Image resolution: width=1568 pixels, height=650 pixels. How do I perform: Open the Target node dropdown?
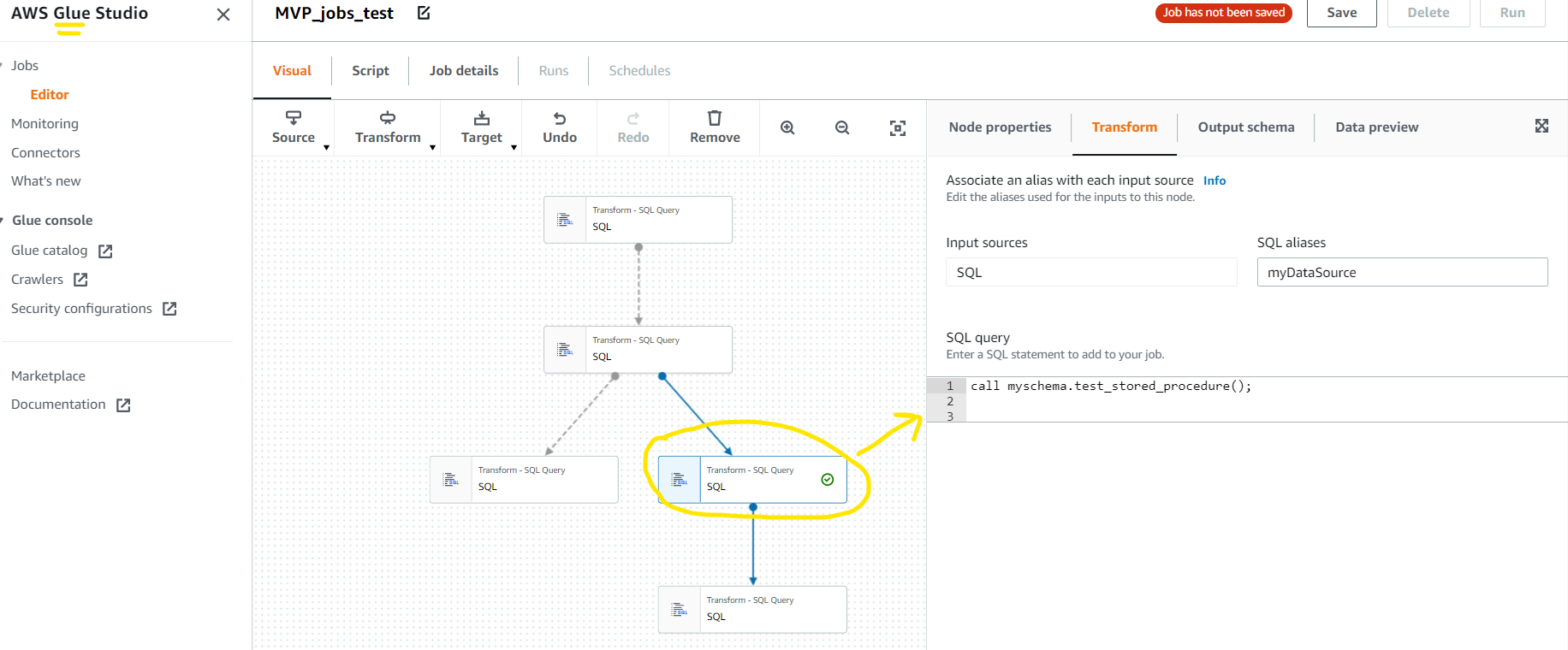point(482,127)
